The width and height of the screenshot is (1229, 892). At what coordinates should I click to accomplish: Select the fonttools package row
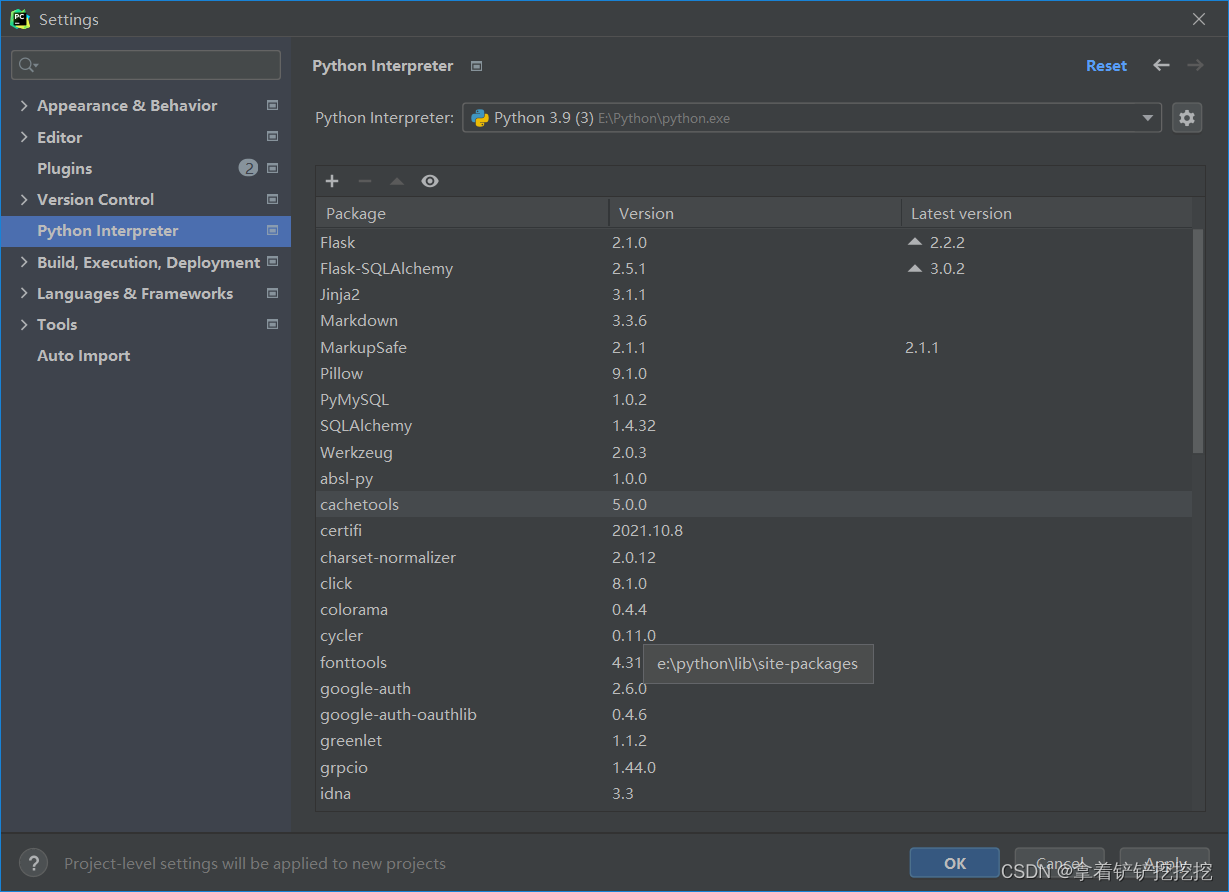[x=754, y=662]
